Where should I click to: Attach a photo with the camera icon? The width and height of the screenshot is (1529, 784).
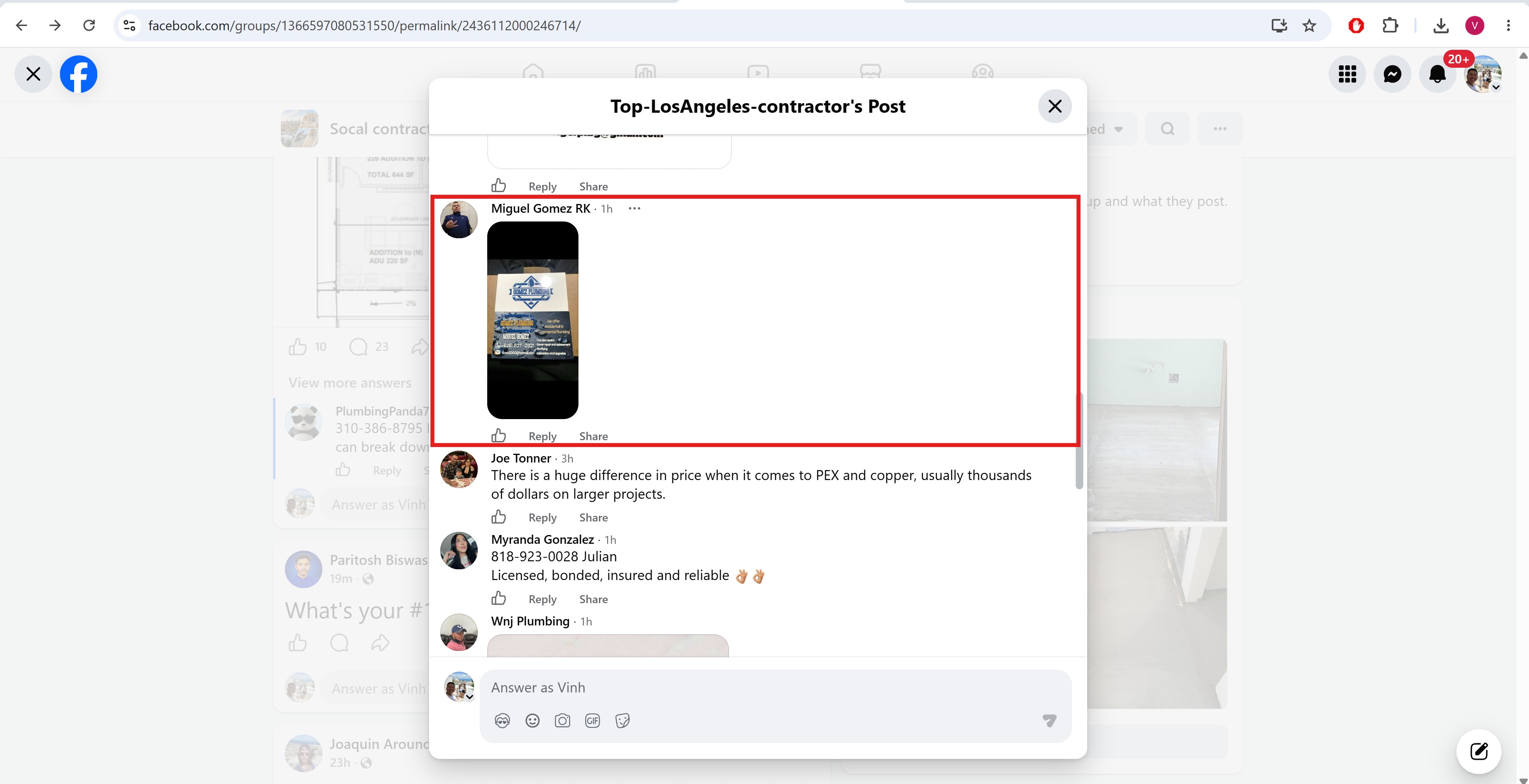coord(562,721)
